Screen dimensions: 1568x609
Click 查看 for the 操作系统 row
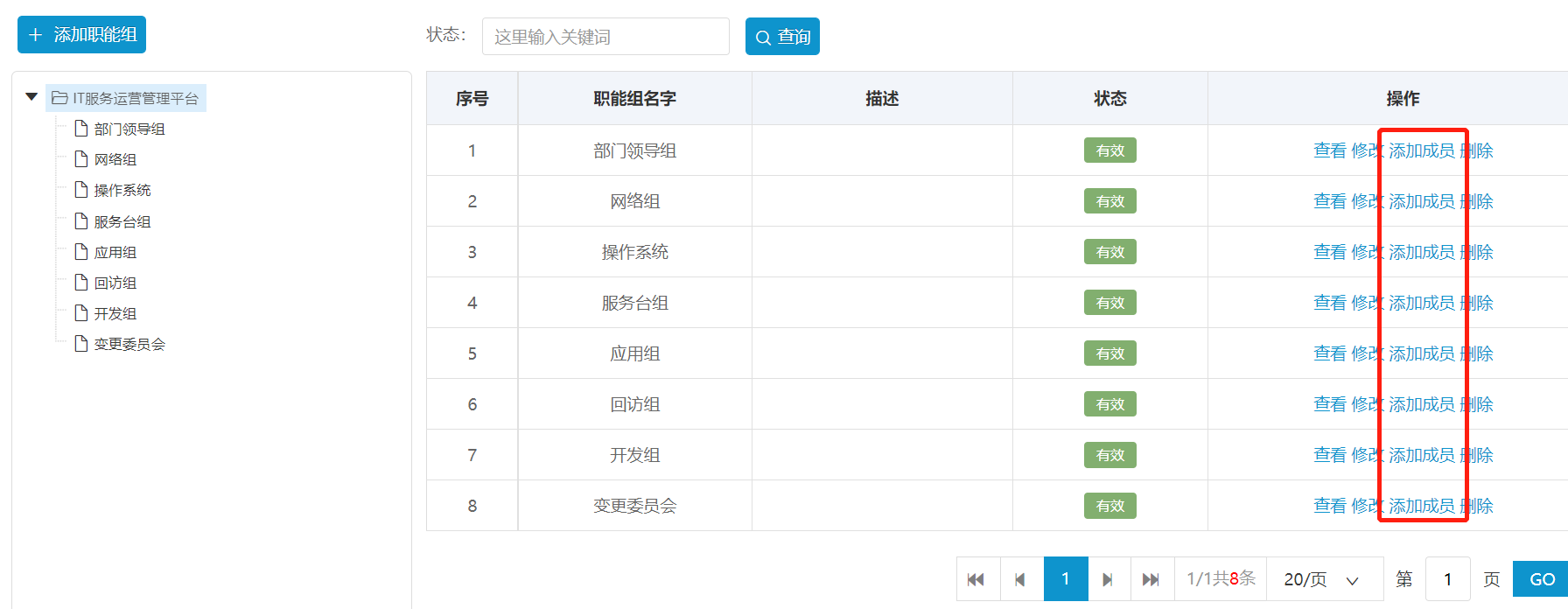[1329, 252]
